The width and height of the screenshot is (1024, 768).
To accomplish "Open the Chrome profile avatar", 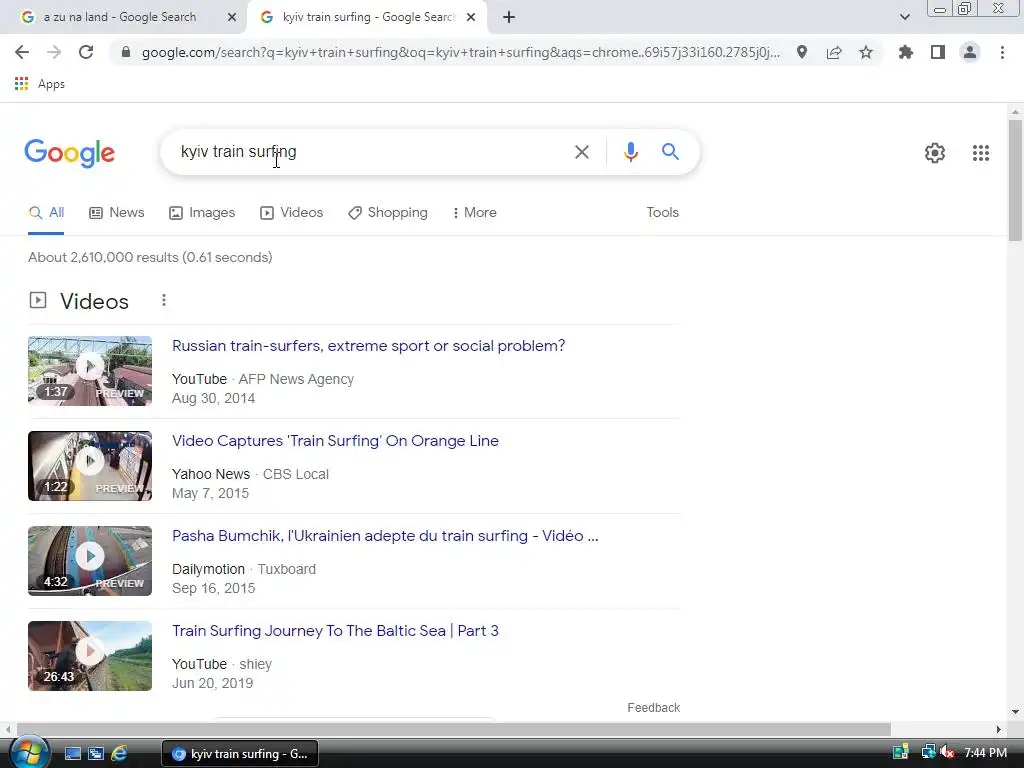I will (970, 52).
